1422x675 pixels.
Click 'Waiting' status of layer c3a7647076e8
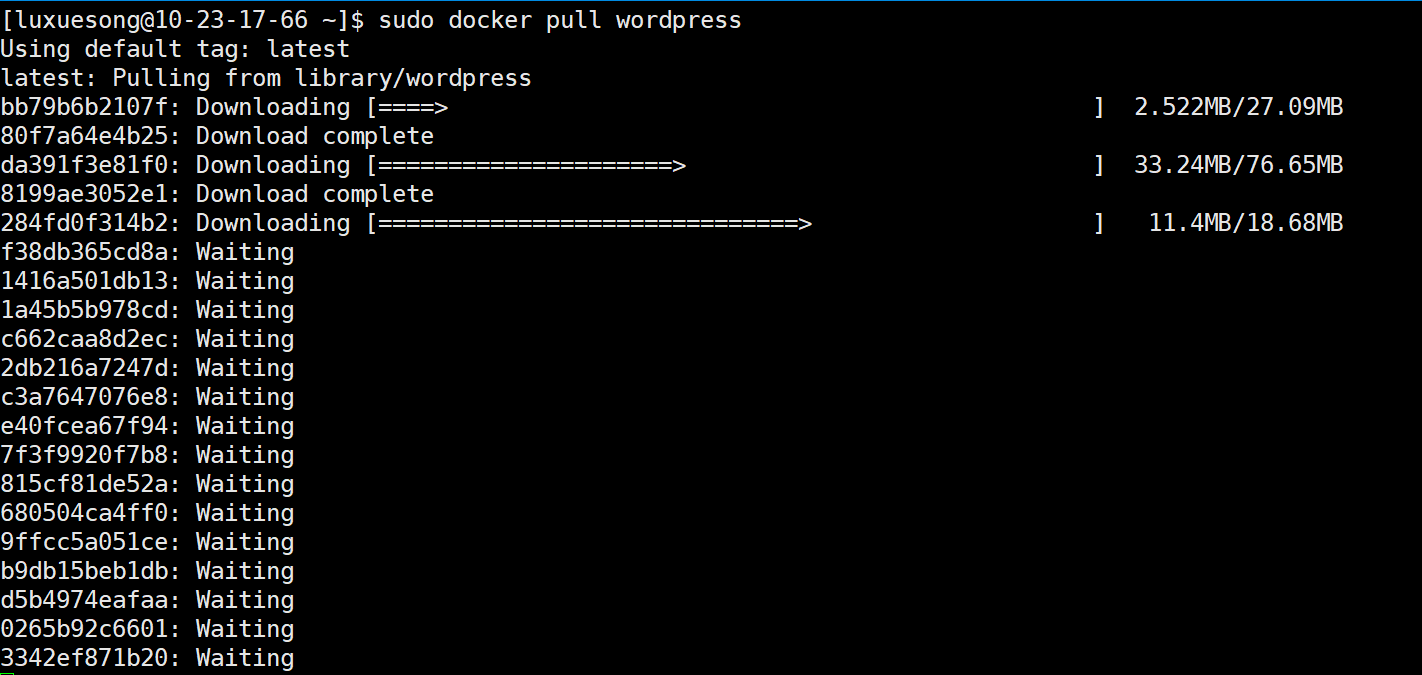pyautogui.click(x=245, y=397)
